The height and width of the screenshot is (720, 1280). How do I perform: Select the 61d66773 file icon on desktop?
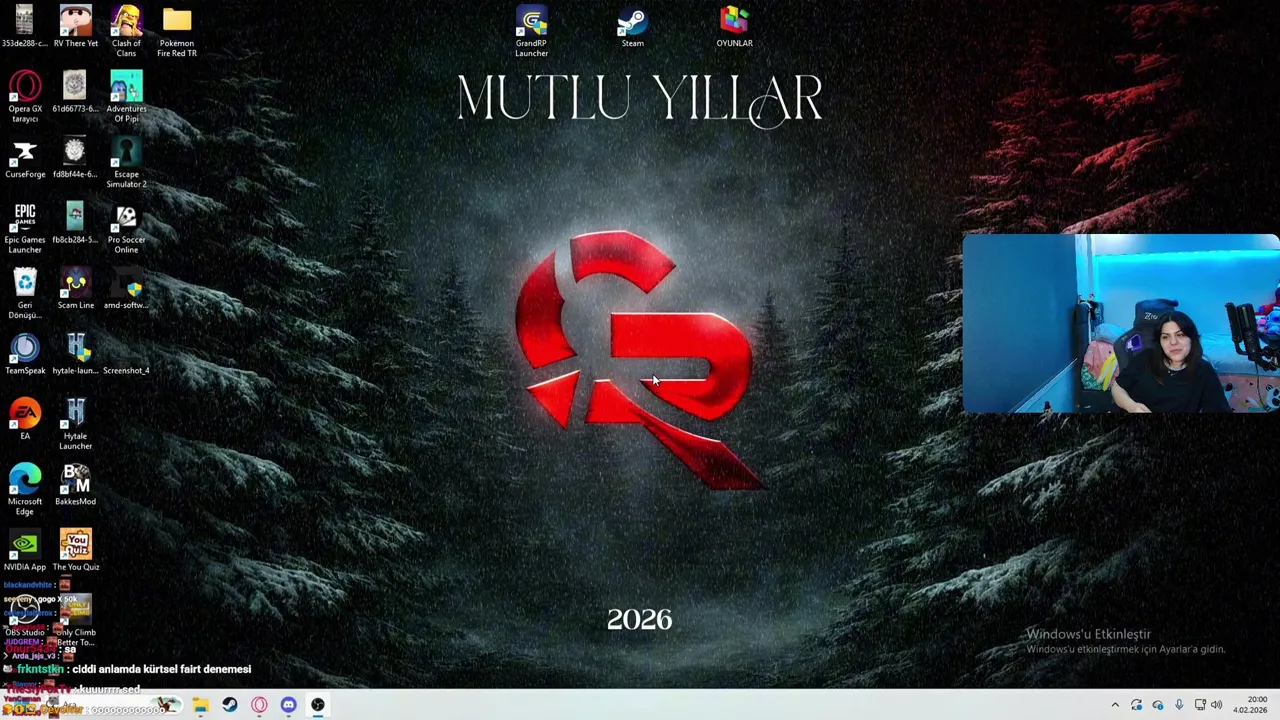coord(75,91)
